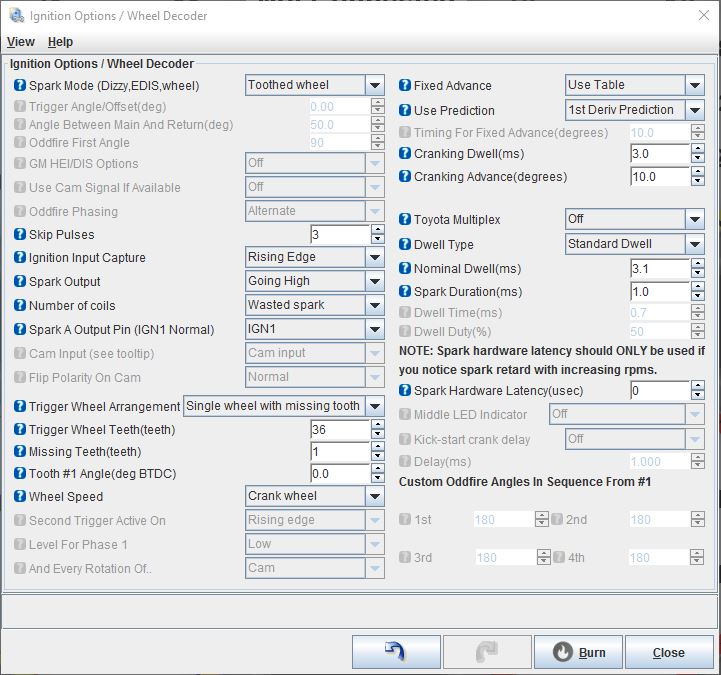The image size is (721, 675).
Task: Click the undo arrow button
Action: (x=396, y=652)
